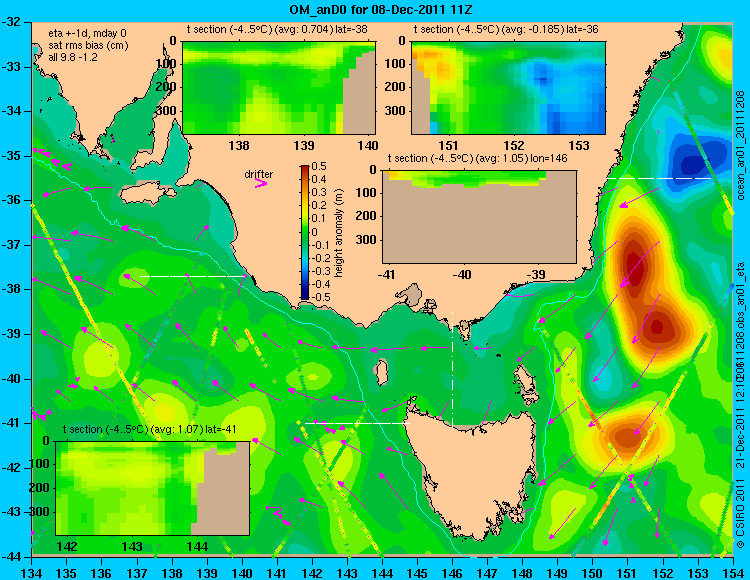750x580 pixels.
Task: Click the 0.5 value on the color bar scale
Action: click(x=319, y=166)
